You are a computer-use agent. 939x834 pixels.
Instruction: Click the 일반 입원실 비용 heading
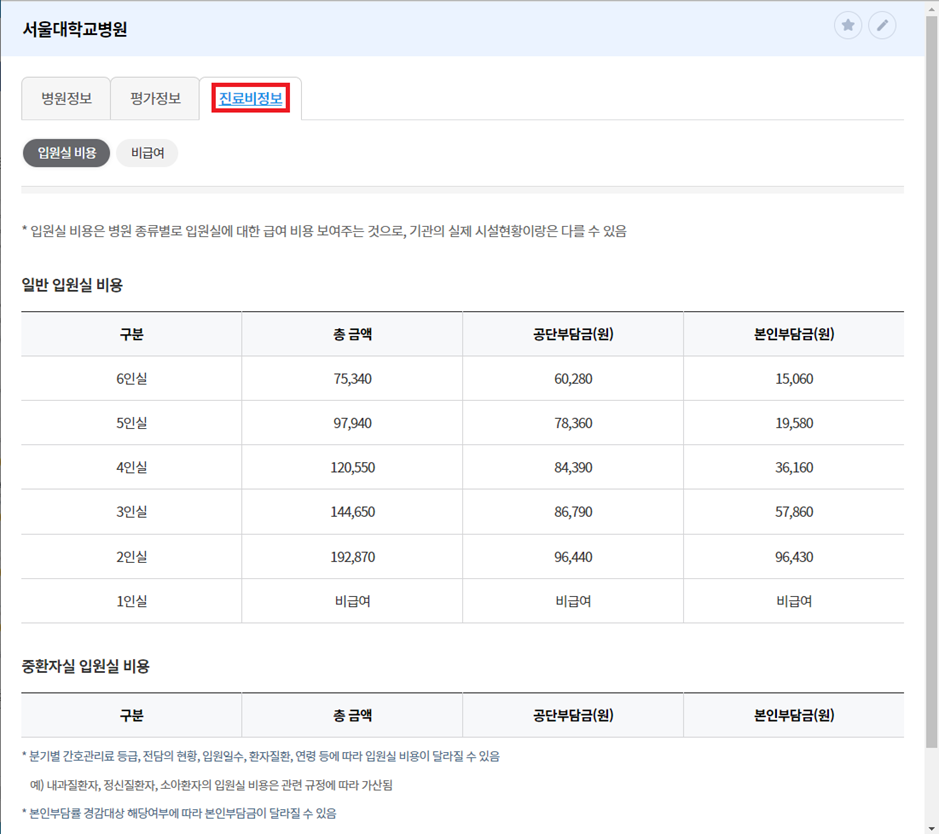[72, 285]
